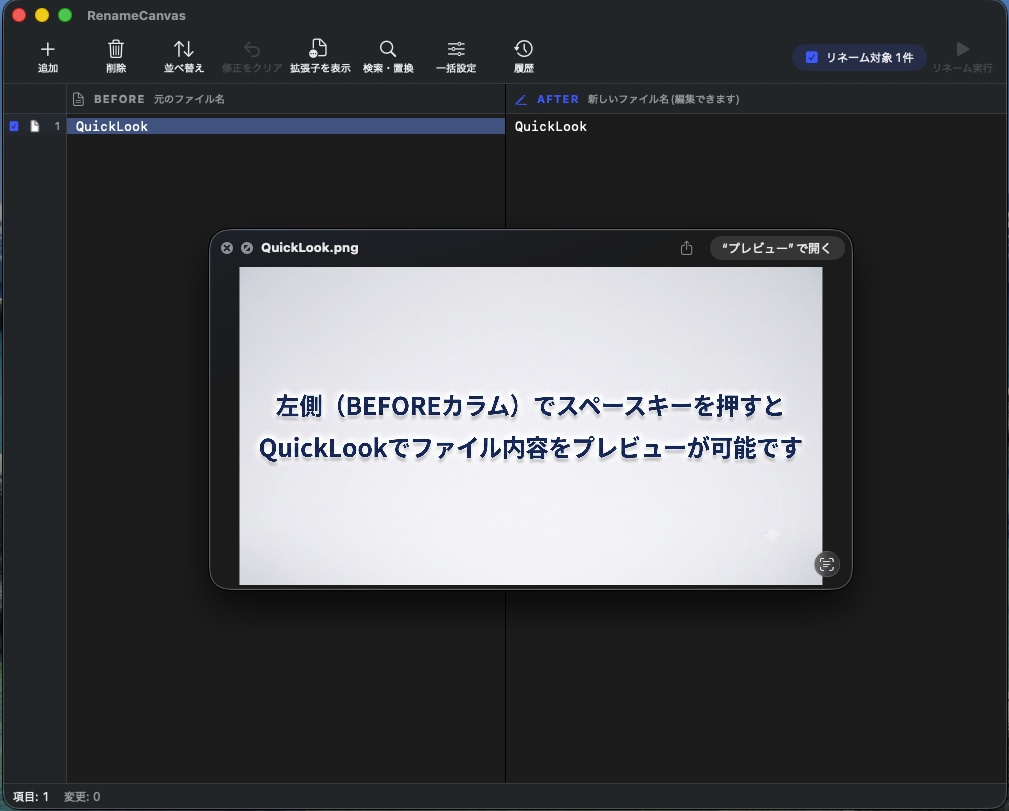Viewport: 1009px width, 811px height.
Task: Open the 並べ替え sort arrows tool
Action: point(183,49)
